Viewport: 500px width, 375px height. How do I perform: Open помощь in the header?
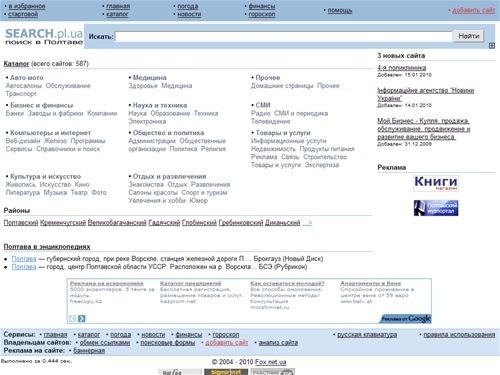click(340, 10)
